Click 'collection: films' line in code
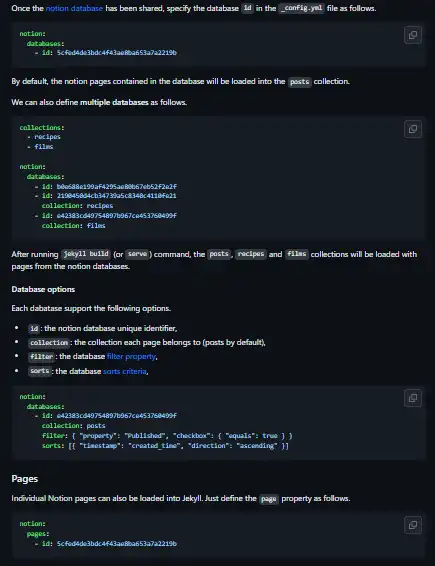 (x=74, y=226)
